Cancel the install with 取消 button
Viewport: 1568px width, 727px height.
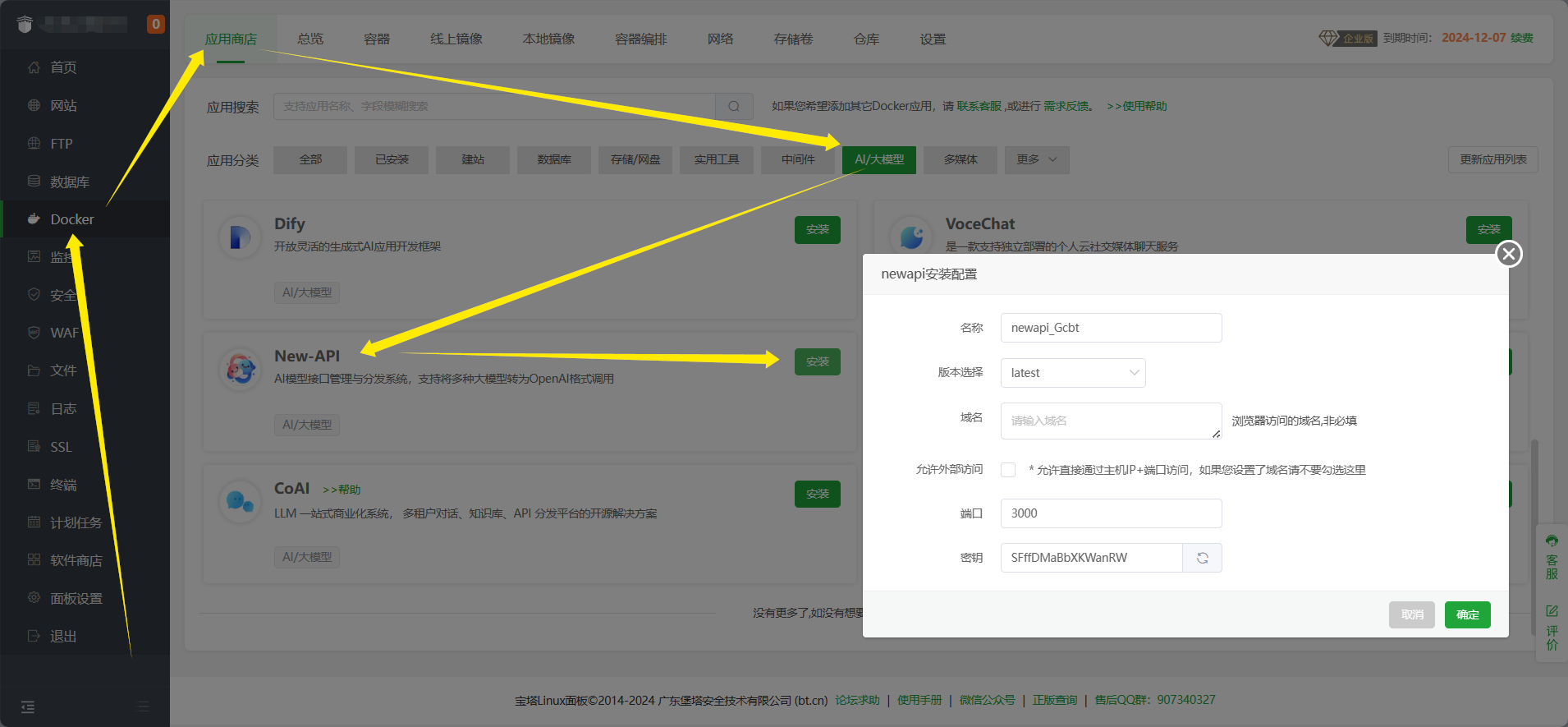click(1411, 614)
